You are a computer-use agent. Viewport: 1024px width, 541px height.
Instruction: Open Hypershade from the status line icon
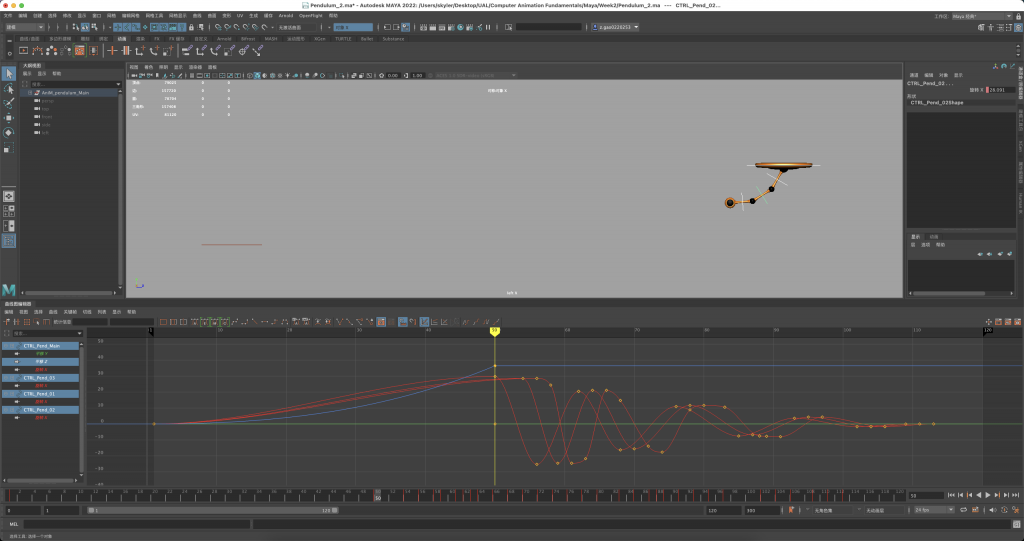pos(460,27)
